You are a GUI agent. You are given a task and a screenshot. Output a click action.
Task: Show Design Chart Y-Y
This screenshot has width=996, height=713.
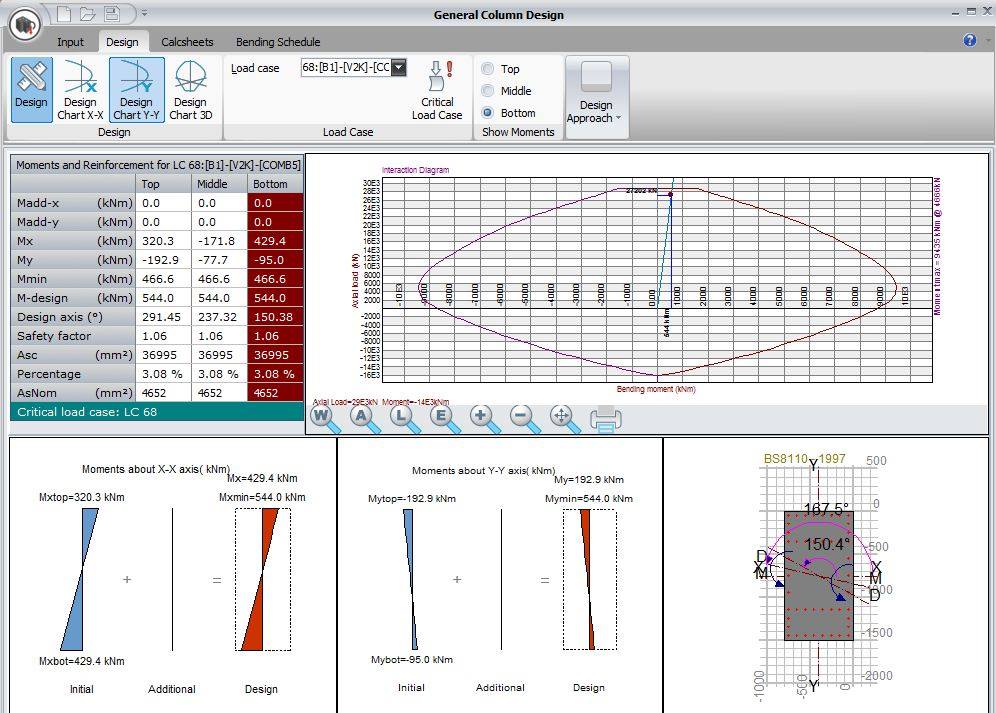(x=136, y=90)
